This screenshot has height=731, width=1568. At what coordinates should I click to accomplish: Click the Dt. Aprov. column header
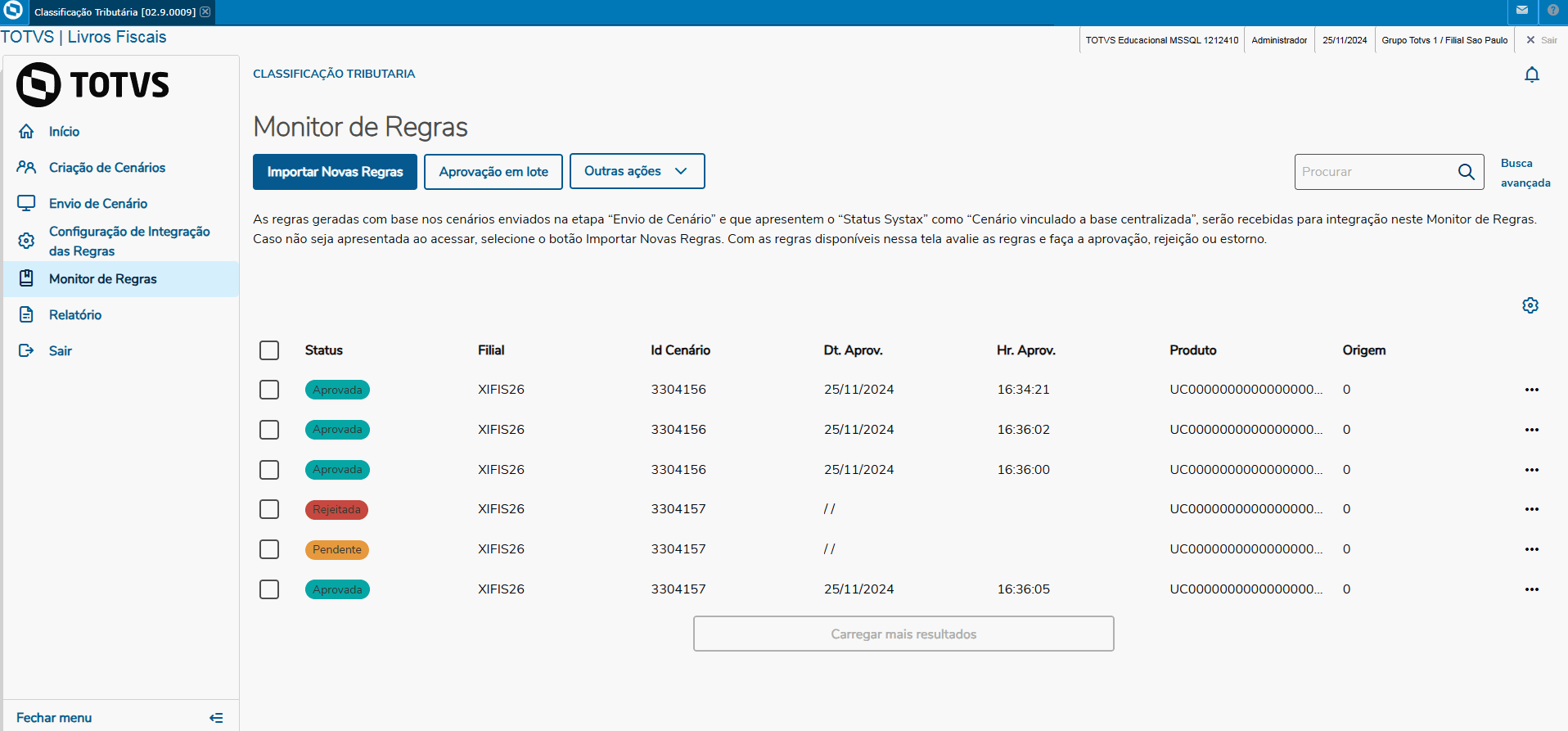tap(853, 350)
